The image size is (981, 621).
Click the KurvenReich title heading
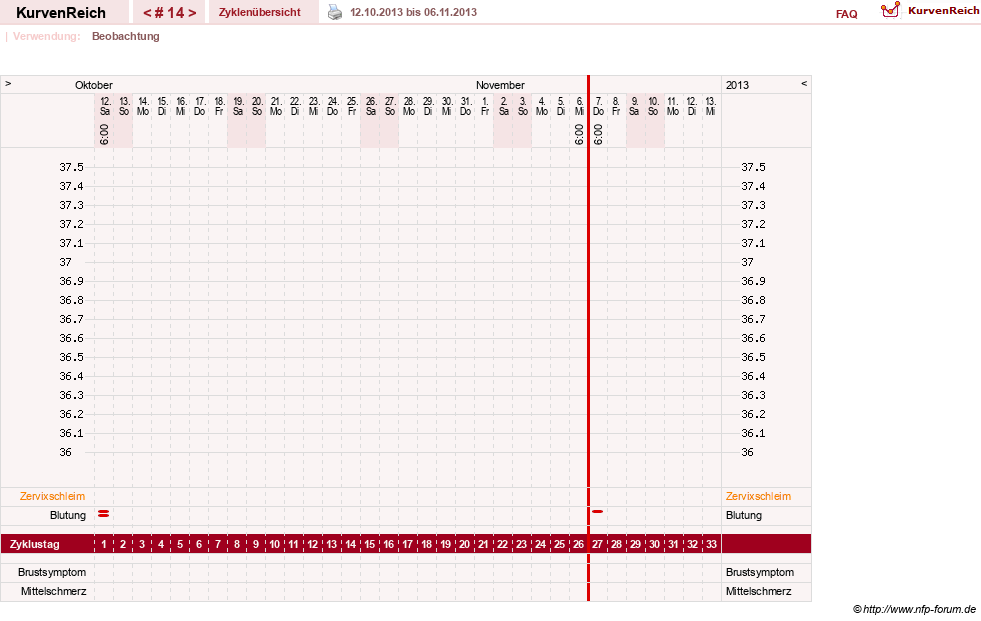tap(61, 13)
